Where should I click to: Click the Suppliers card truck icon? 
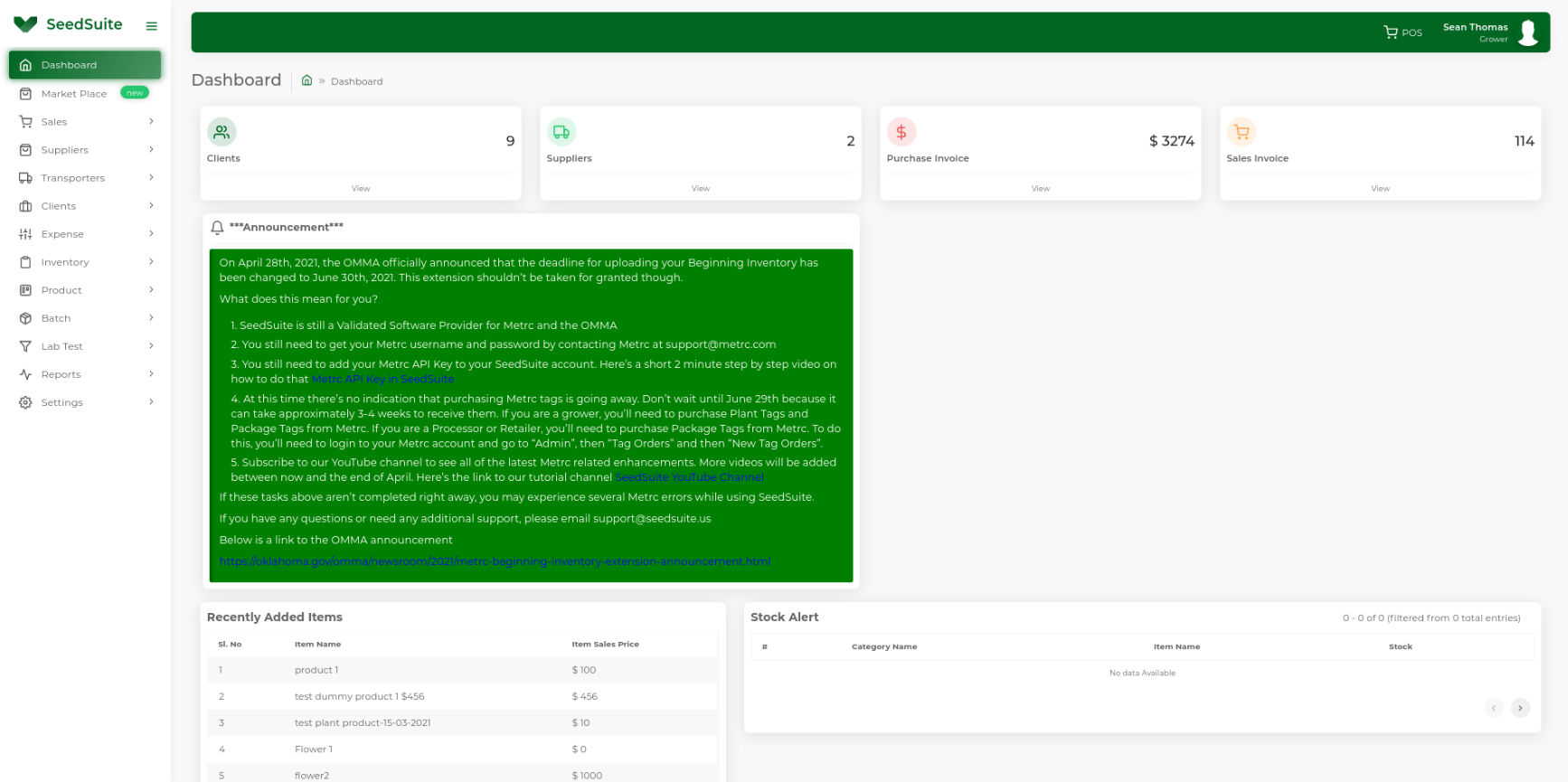click(562, 132)
